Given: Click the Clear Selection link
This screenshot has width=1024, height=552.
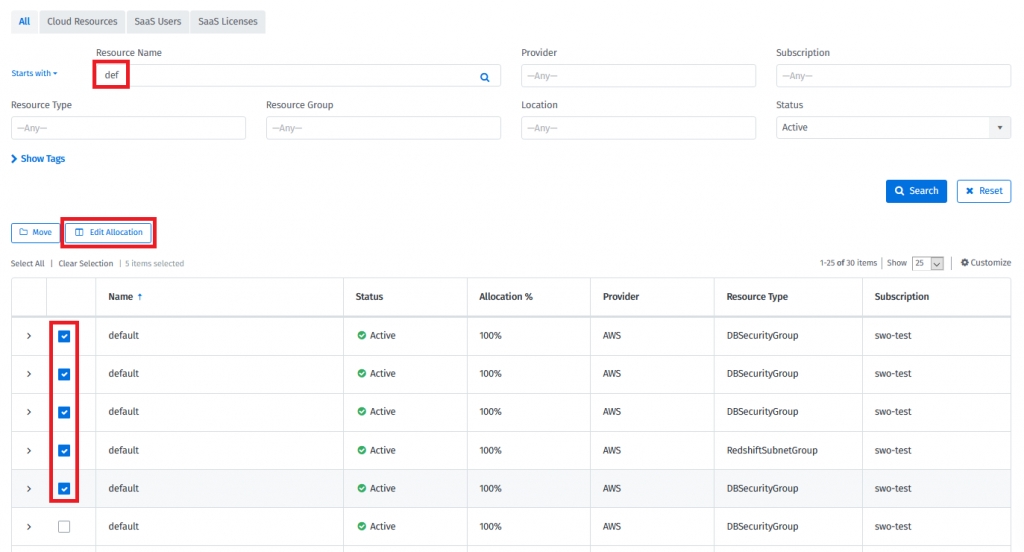Looking at the screenshot, I should pyautogui.click(x=85, y=264).
